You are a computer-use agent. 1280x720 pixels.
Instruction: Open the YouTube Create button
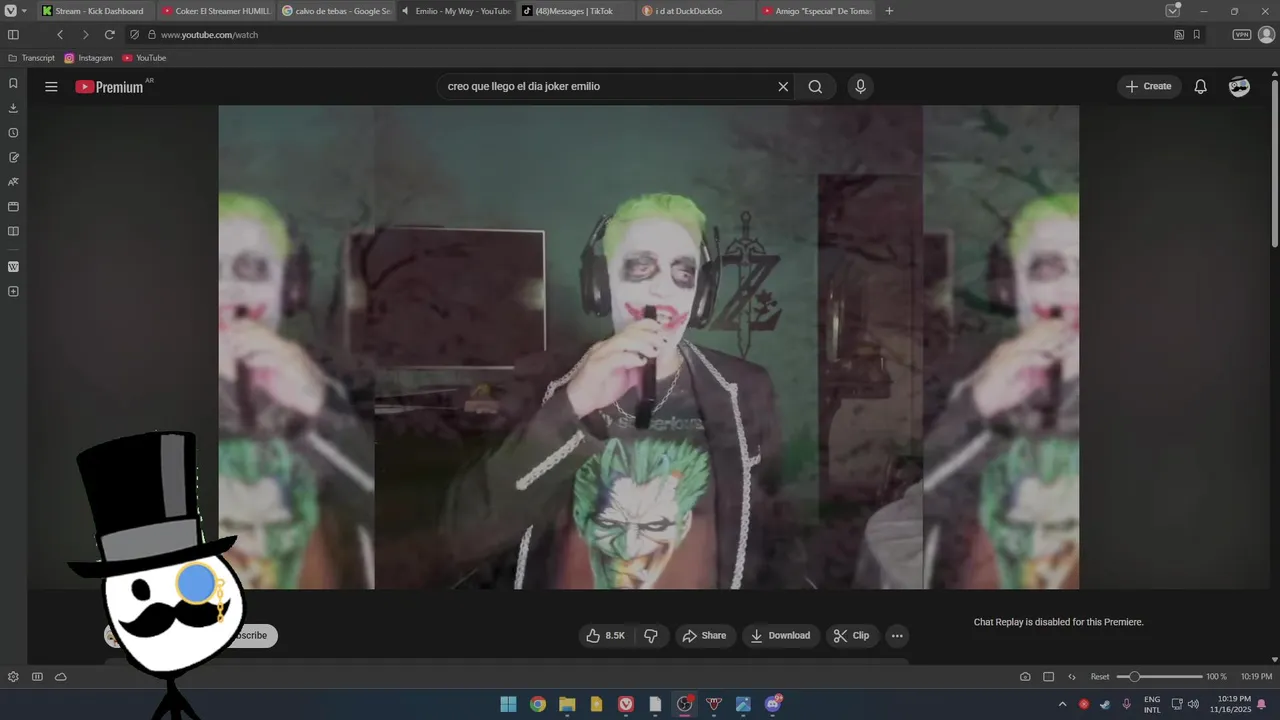[x=1149, y=86]
